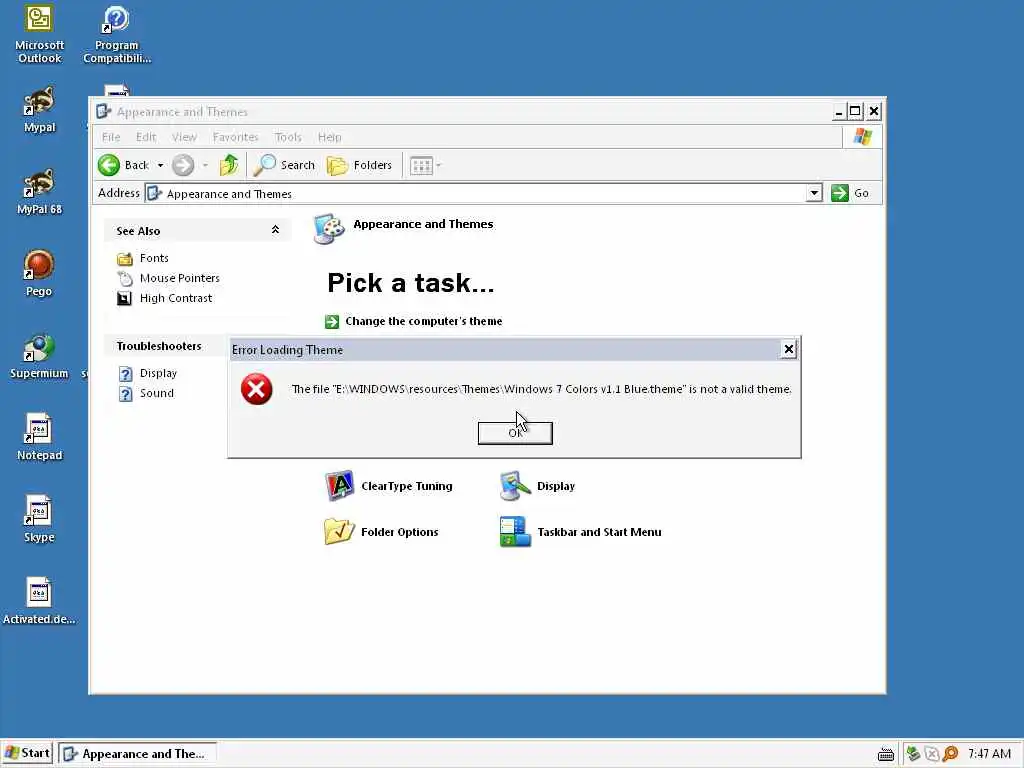1024x768 pixels.
Task: Open the Display troubleshooter
Action: 158,374
